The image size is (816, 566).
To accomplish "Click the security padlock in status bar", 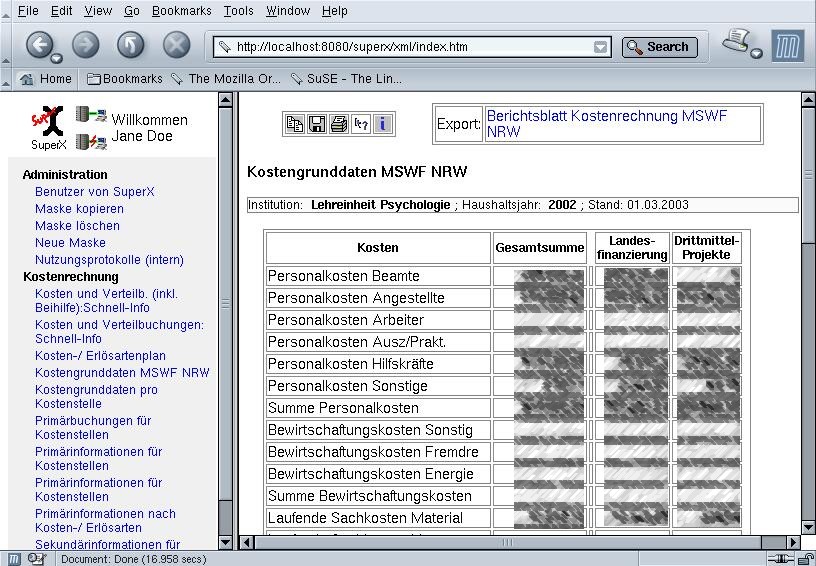I will (805, 559).
